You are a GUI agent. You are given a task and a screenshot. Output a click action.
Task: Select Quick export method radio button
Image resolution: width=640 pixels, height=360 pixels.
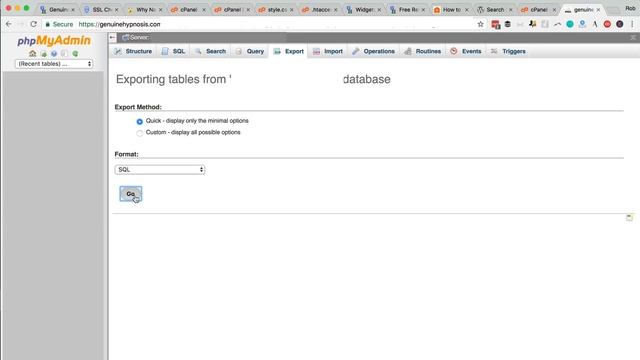click(140, 122)
